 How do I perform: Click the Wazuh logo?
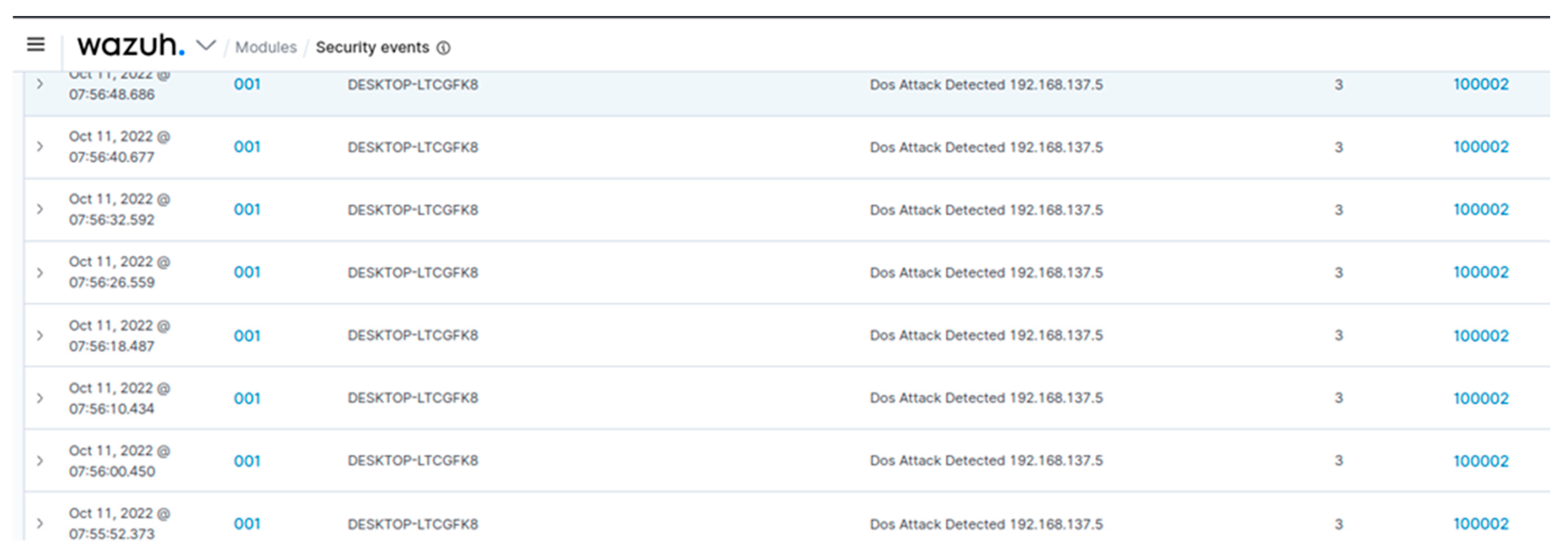pyautogui.click(x=130, y=46)
